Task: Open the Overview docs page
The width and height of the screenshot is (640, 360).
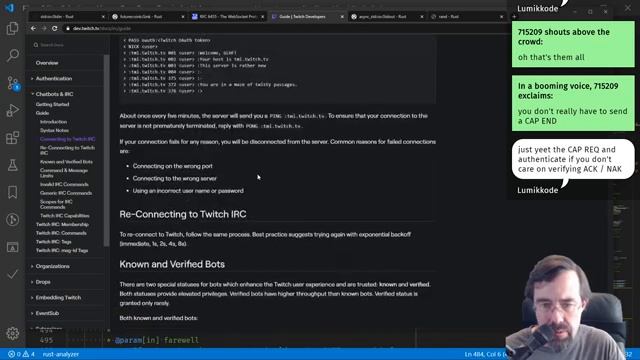Action: tap(47, 63)
